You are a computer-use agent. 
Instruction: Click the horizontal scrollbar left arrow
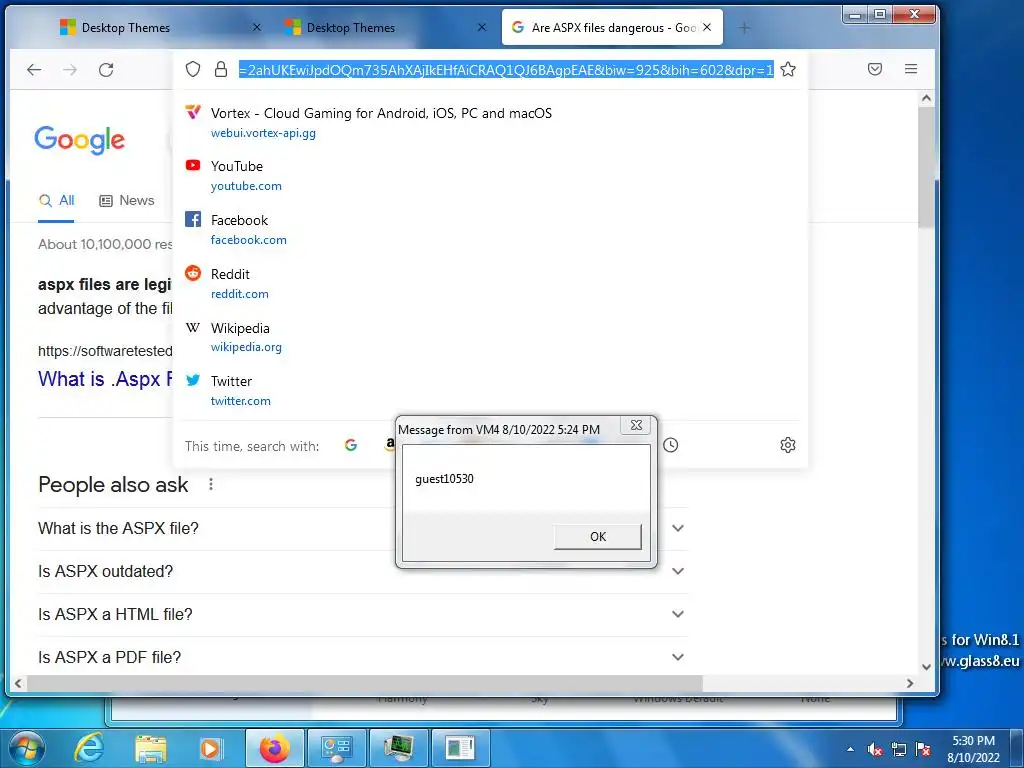click(x=18, y=683)
